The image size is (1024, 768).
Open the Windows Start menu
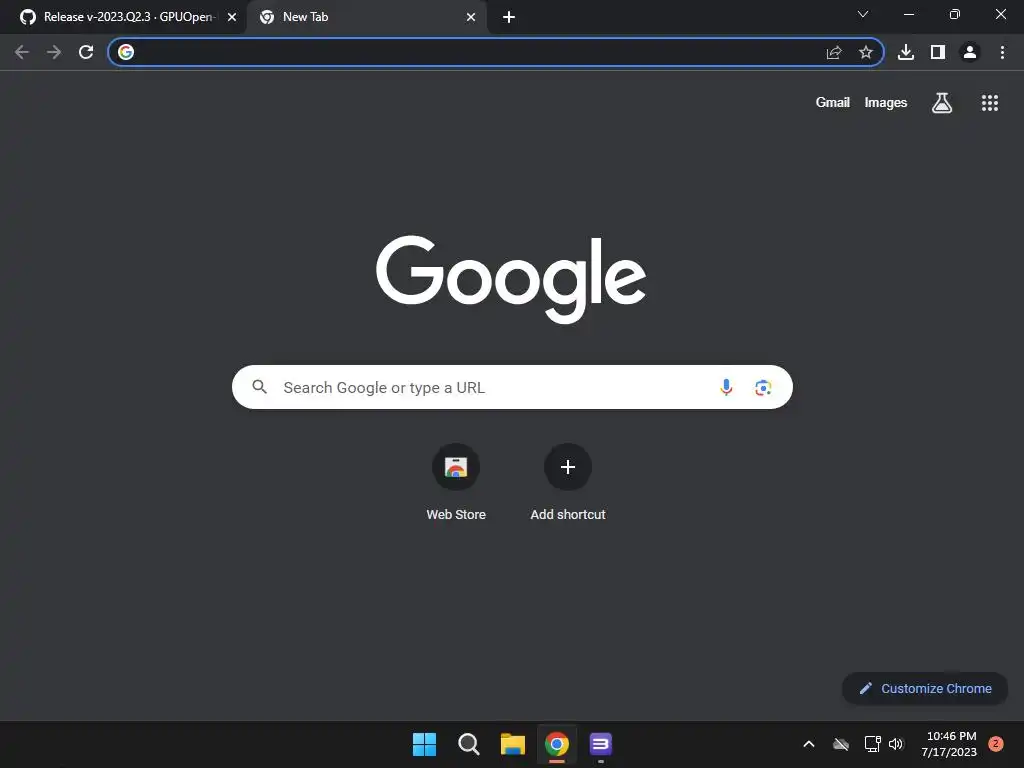coord(424,744)
